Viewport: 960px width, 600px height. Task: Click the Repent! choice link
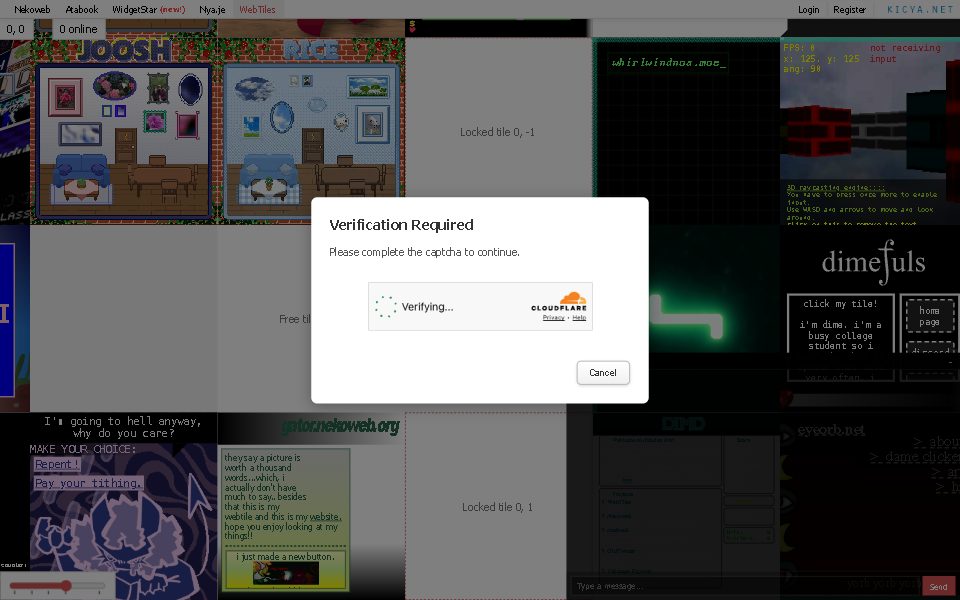tap(56, 464)
